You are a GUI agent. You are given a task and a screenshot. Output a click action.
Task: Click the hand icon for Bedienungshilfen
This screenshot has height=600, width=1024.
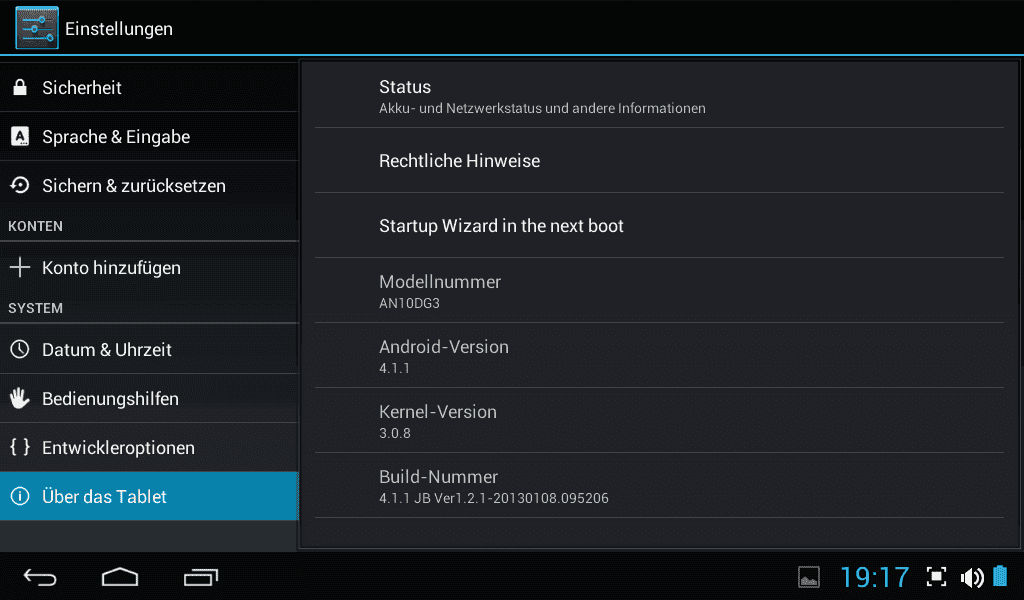tap(20, 398)
